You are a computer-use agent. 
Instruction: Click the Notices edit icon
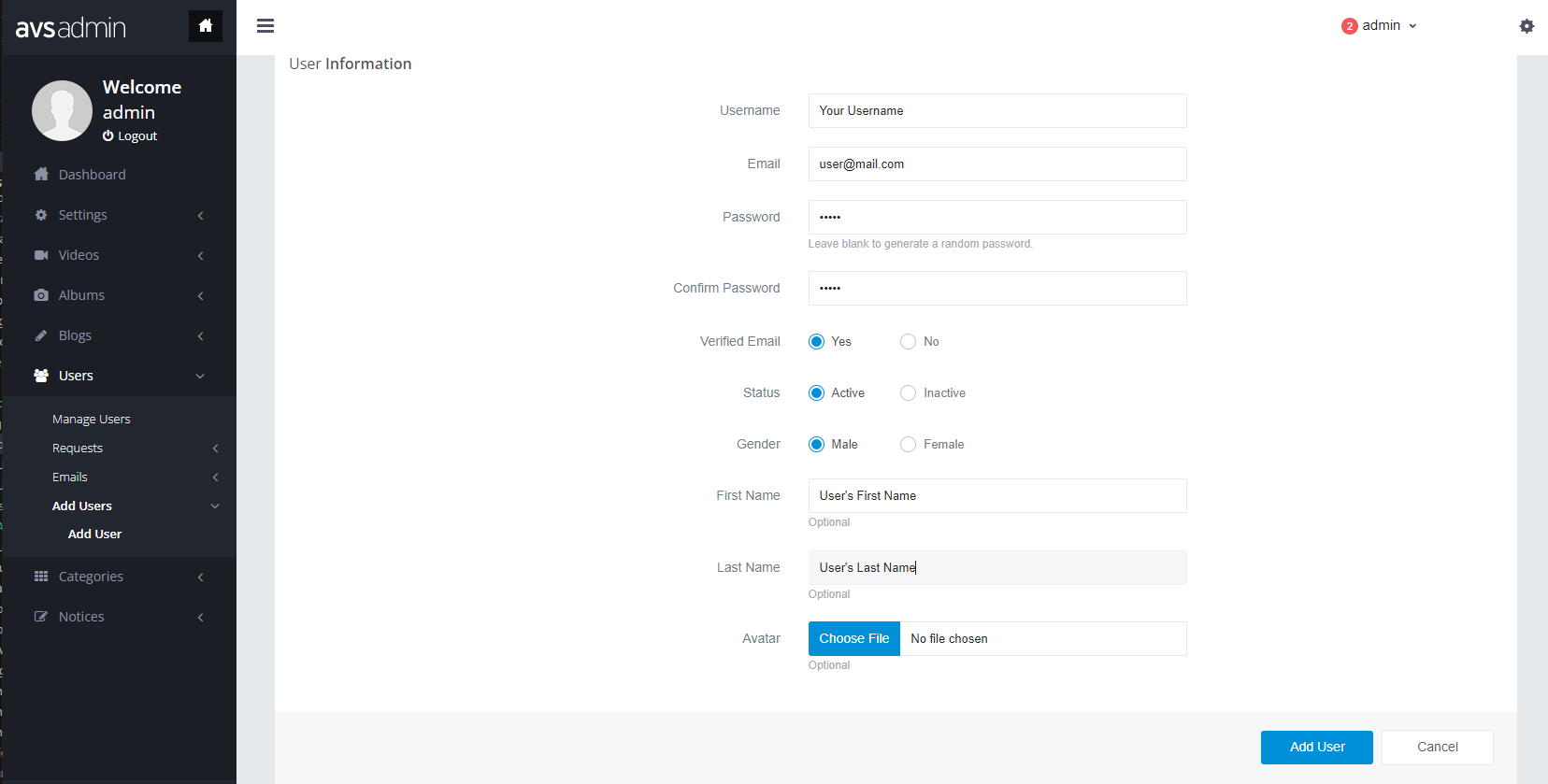(x=41, y=617)
